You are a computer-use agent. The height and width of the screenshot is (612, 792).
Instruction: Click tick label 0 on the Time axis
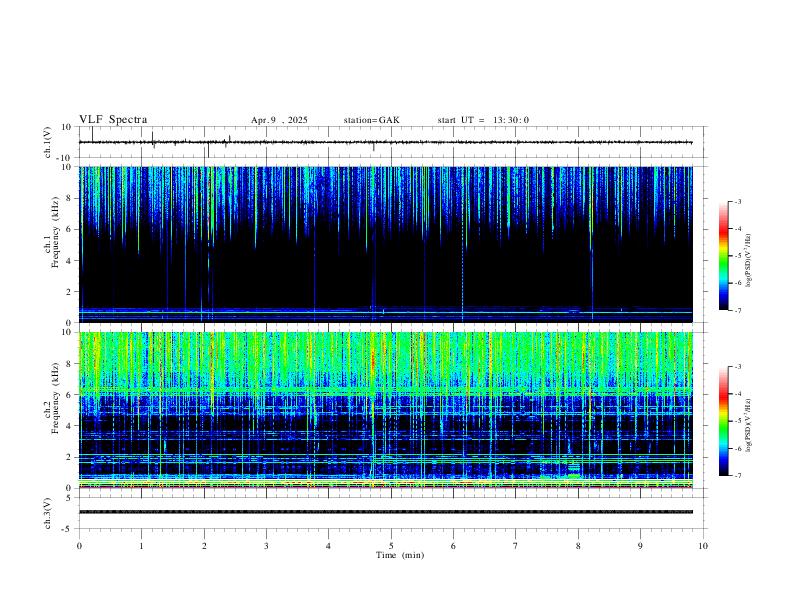pos(79,546)
